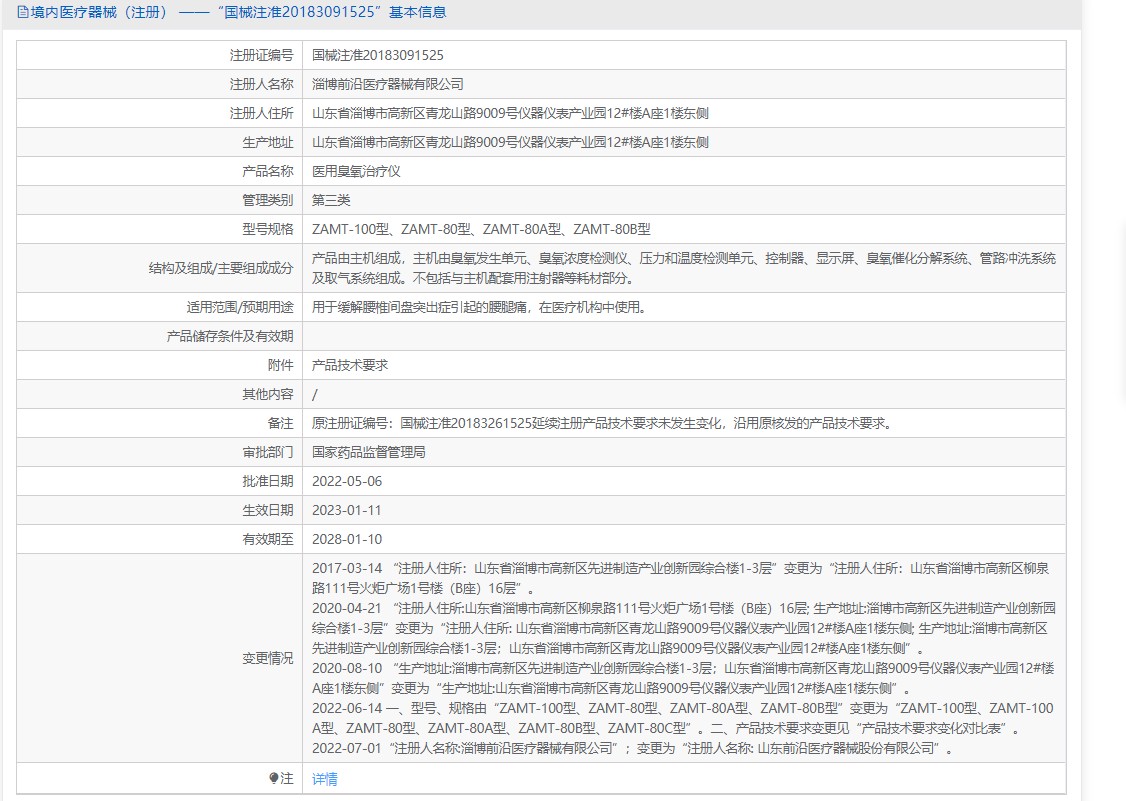The height and width of the screenshot is (801, 1126).
Task: Click change entry dated 2022-06-14
Action: tap(683, 718)
